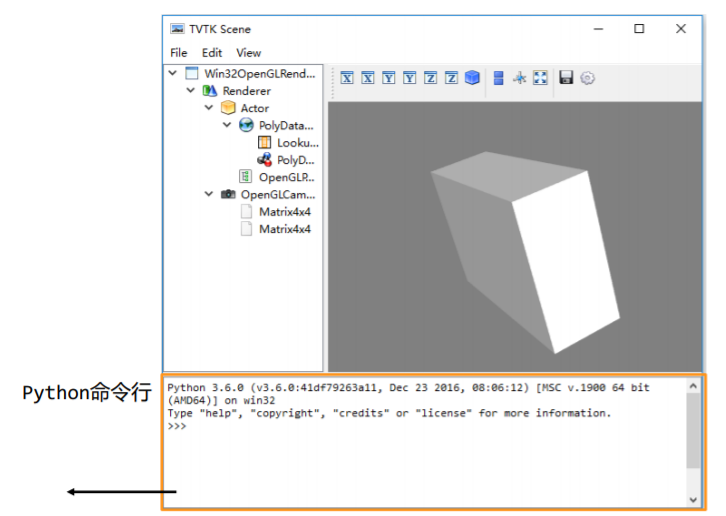Image resolution: width=726 pixels, height=516 pixels.
Task: Click the first Y-axis view icon
Action: pos(389,78)
